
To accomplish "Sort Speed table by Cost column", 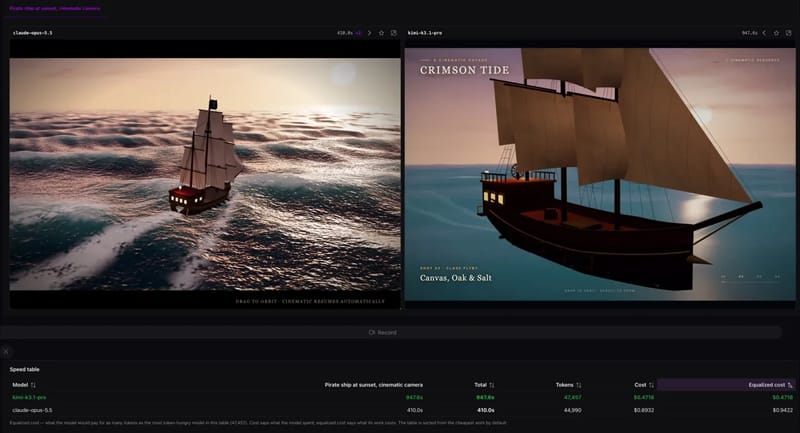I will [x=644, y=385].
